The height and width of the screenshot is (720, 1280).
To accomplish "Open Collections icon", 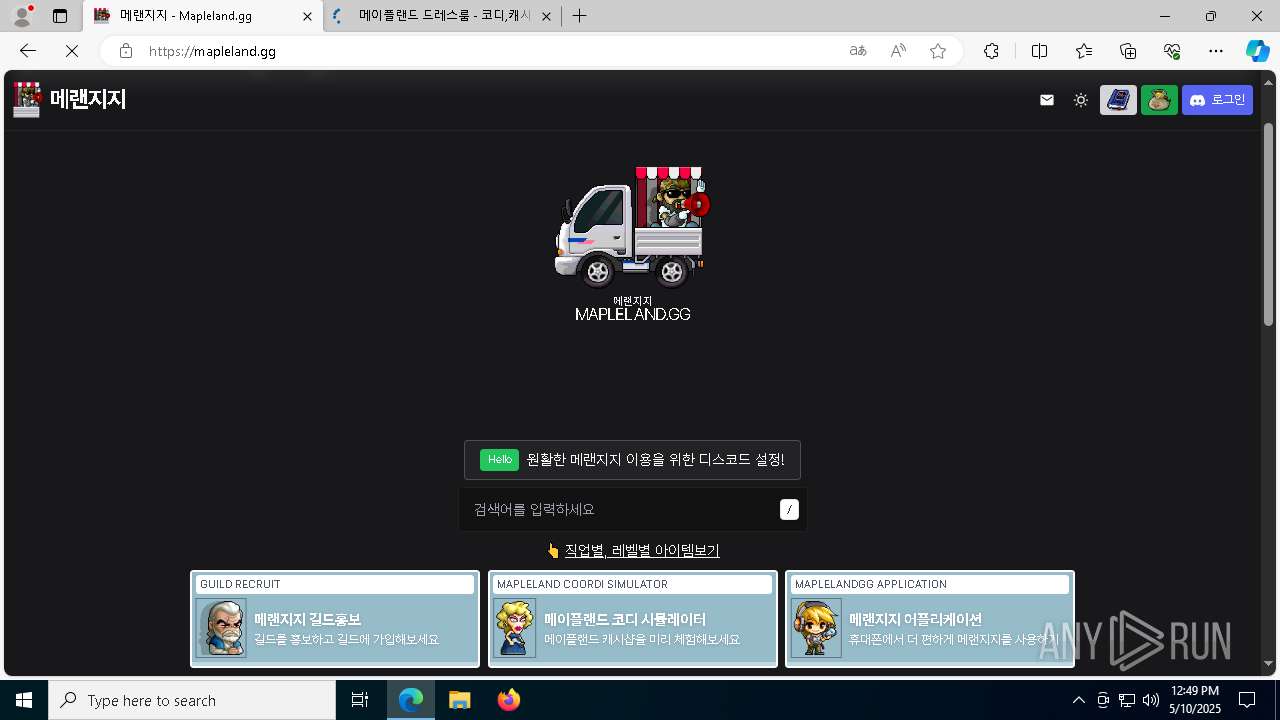I will 1128,51.
